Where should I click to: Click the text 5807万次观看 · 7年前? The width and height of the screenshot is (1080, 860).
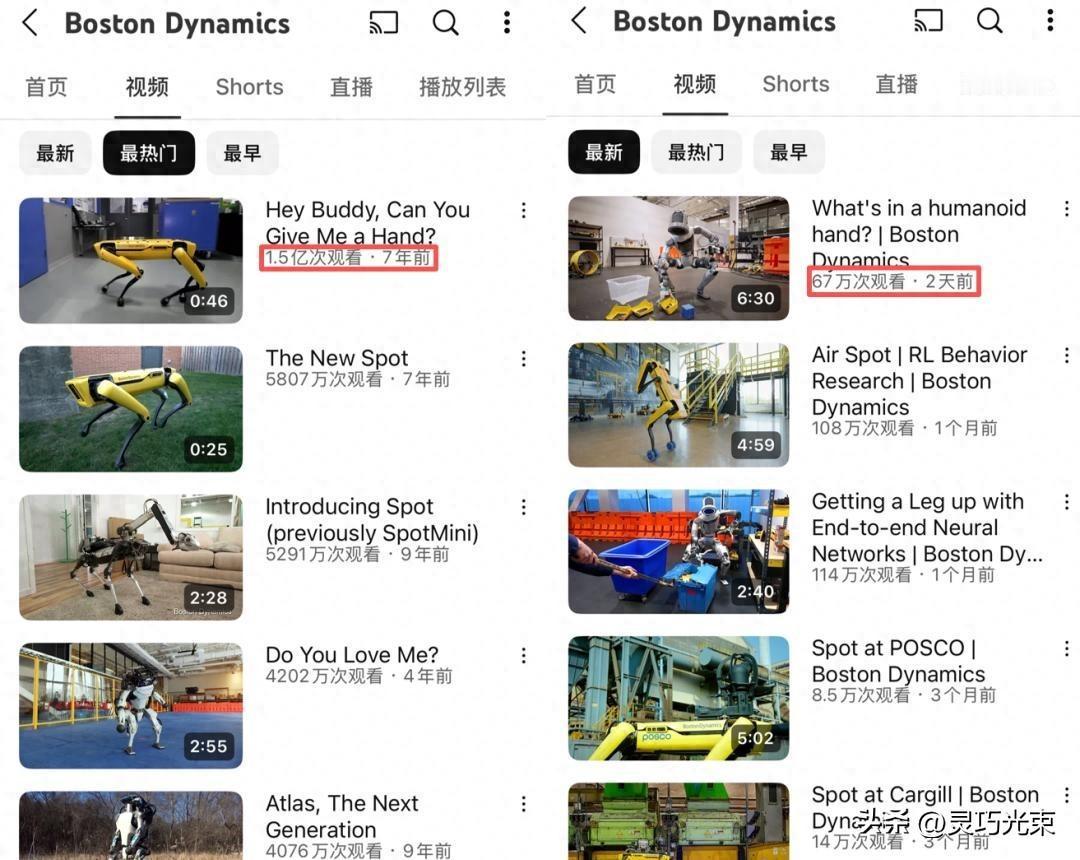coord(358,379)
